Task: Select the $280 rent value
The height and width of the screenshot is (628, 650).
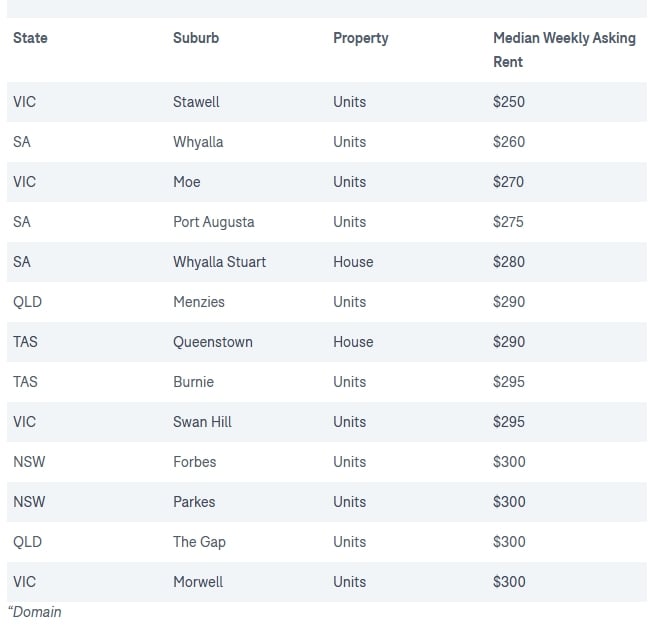Action: pos(508,262)
